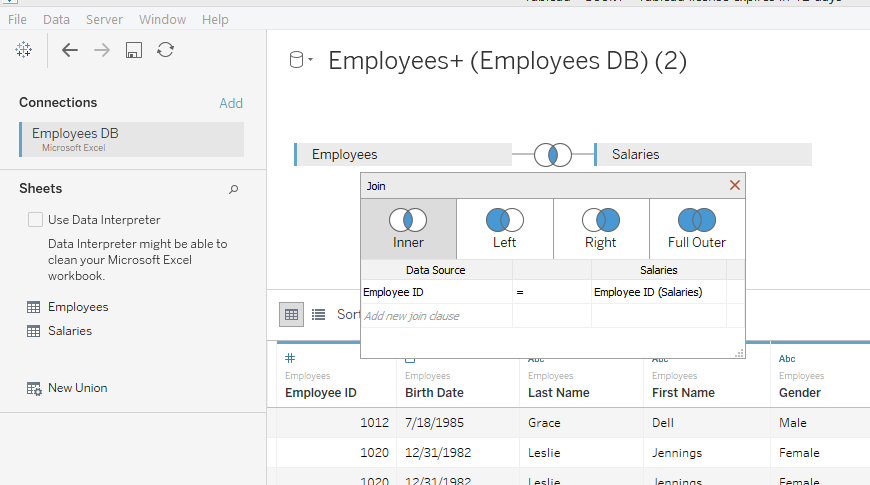The width and height of the screenshot is (870, 485).
Task: Switch to metadata list view icon
Action: coord(318,314)
